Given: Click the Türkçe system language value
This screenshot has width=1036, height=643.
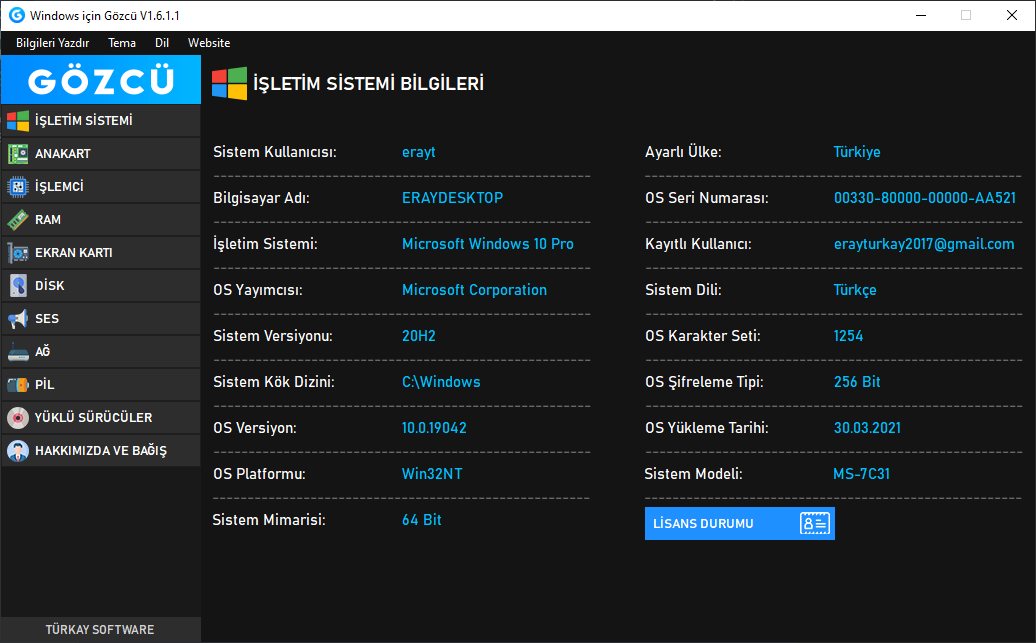Looking at the screenshot, I should pos(855,290).
